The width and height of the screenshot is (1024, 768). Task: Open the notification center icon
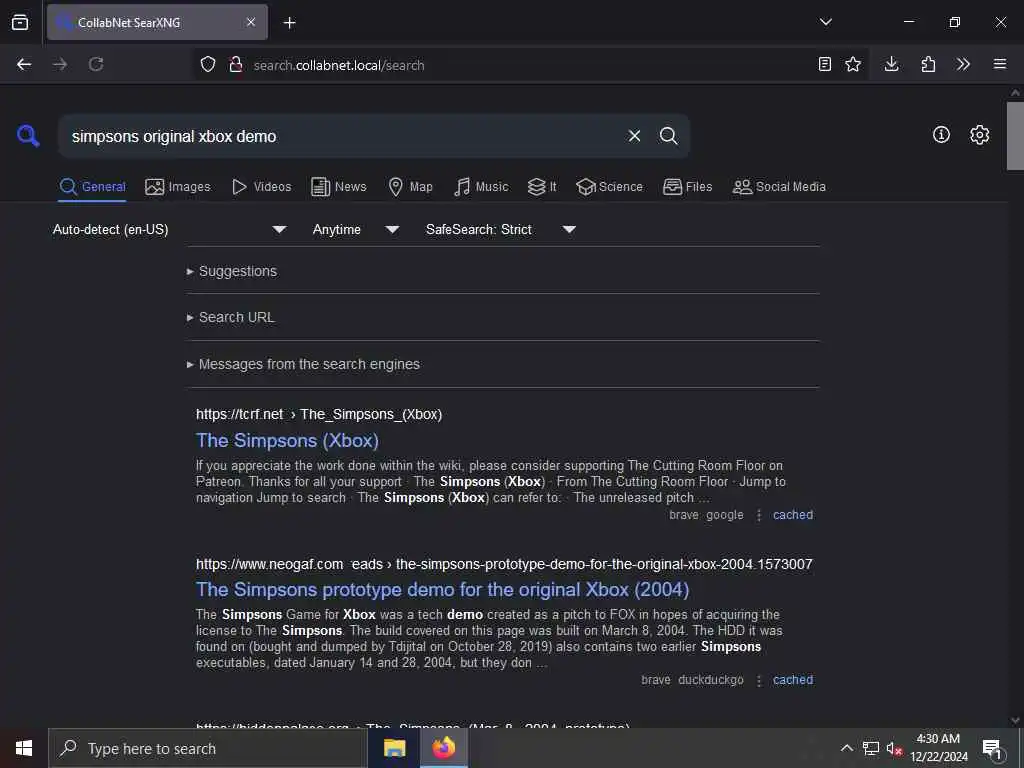(x=992, y=748)
